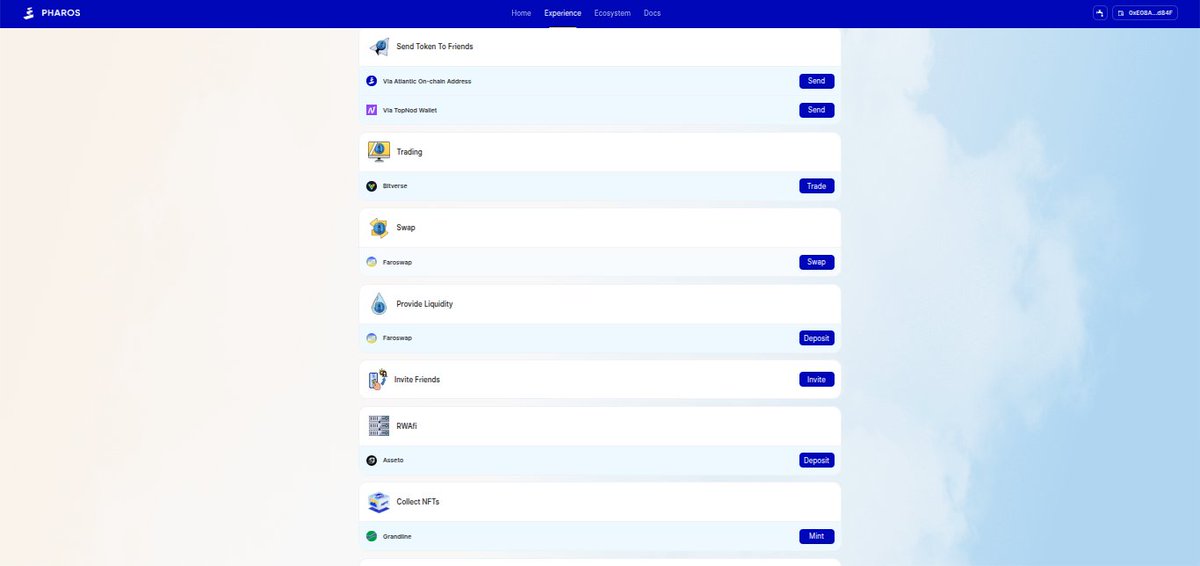
Task: Click the Bitverse logo icon
Action: coord(372,186)
